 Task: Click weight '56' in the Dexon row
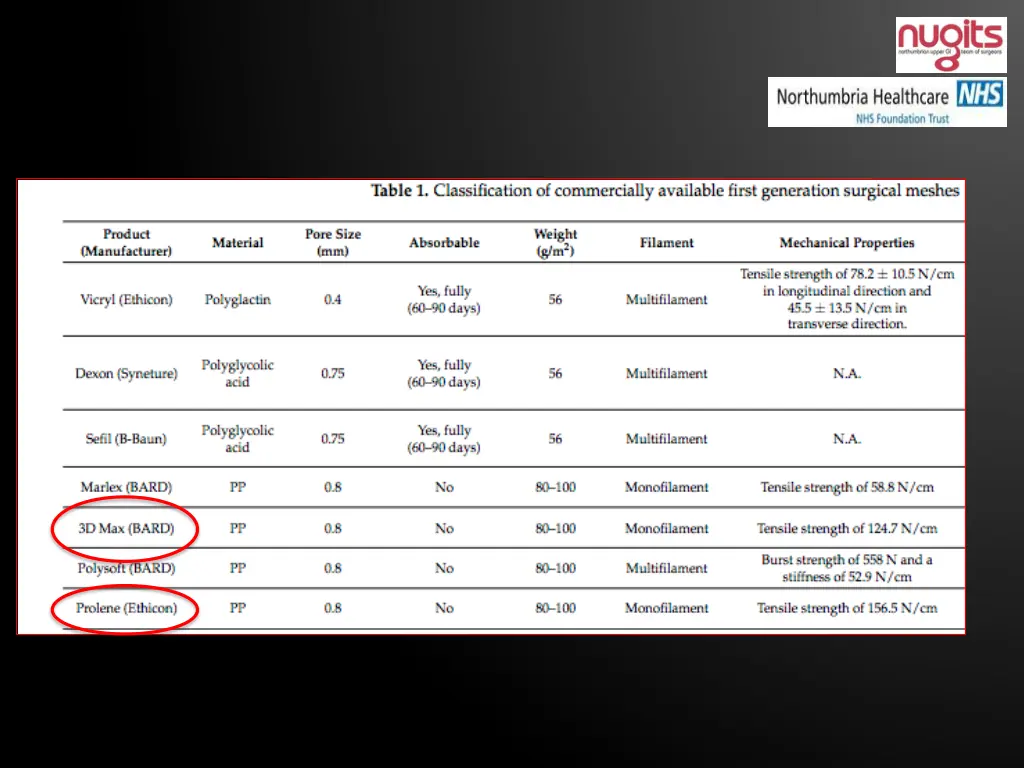555,373
